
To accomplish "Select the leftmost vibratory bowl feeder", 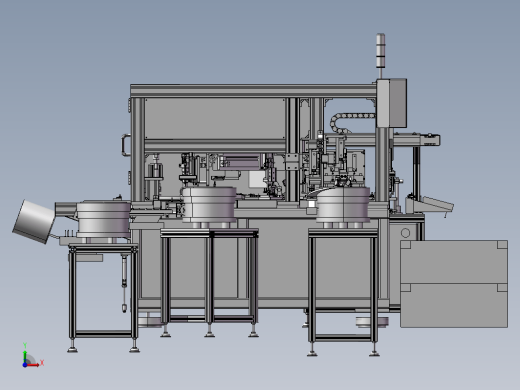I will (103, 219).
